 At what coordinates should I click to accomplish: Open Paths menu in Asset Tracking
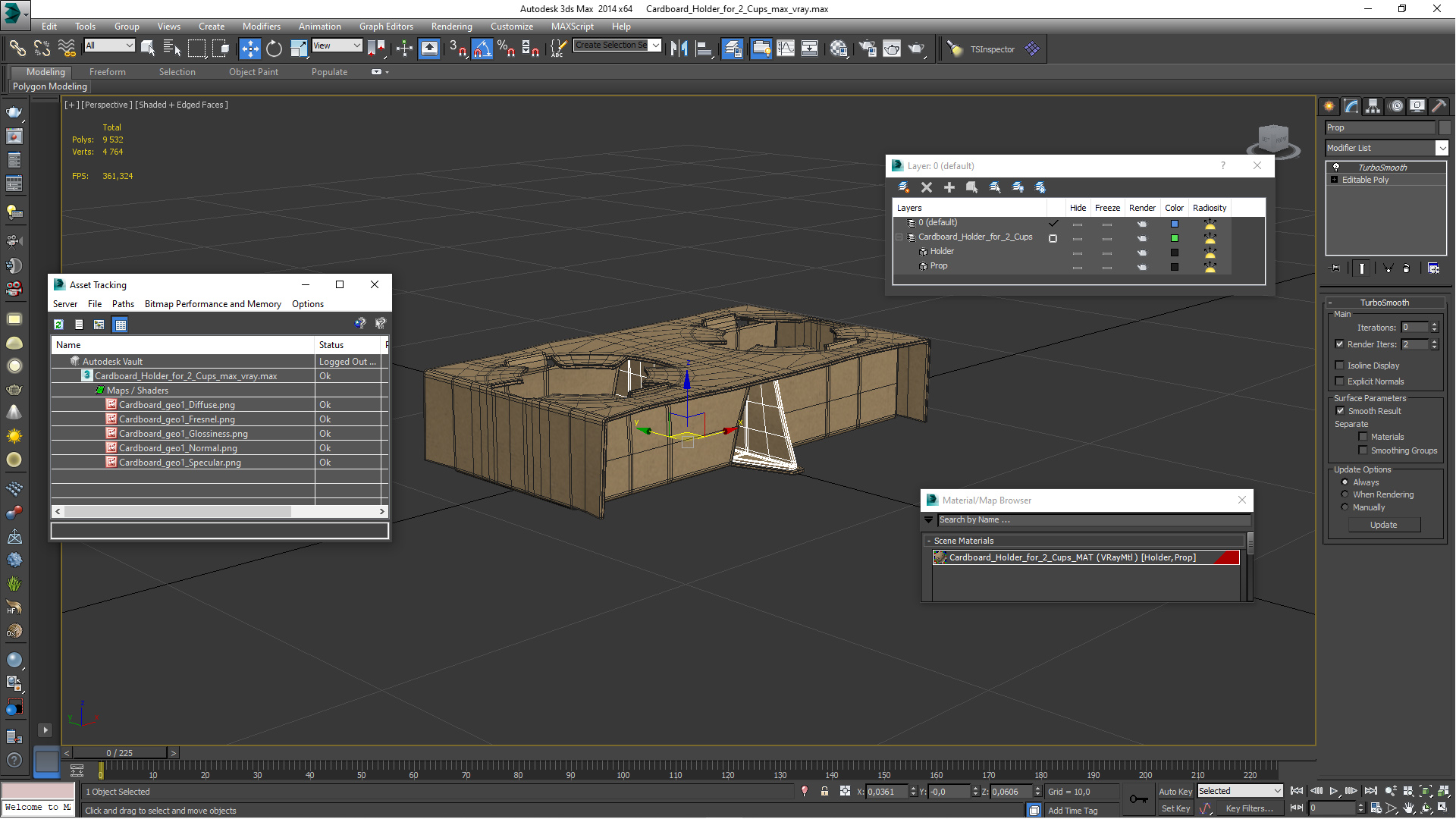tap(123, 304)
